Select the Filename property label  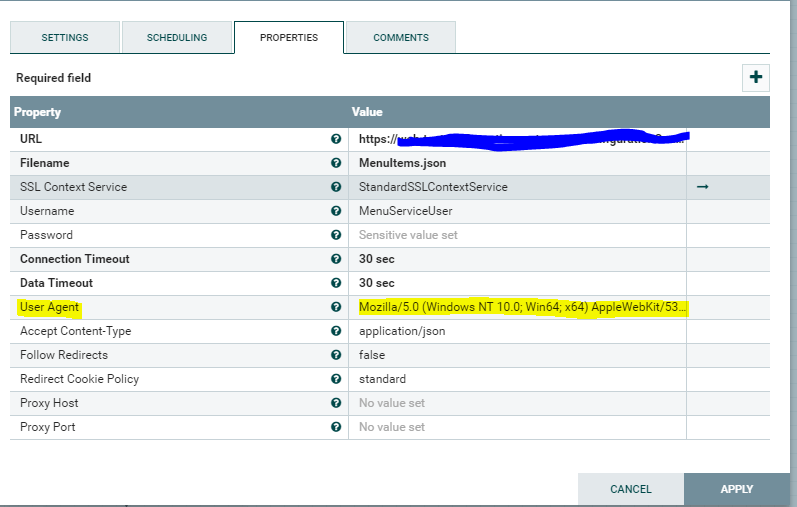(44, 163)
